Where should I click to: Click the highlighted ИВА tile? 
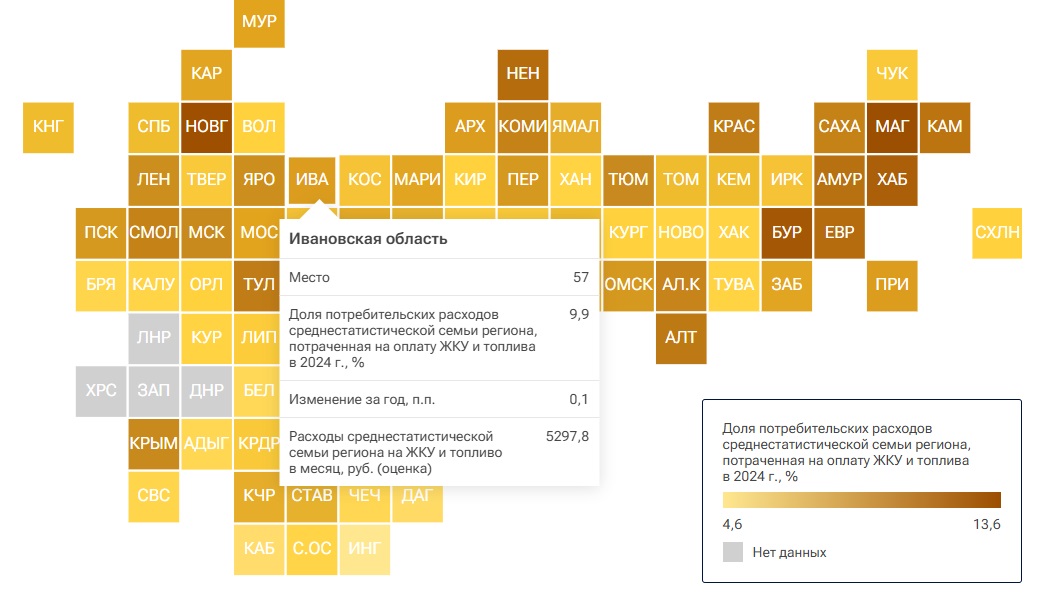click(312, 180)
